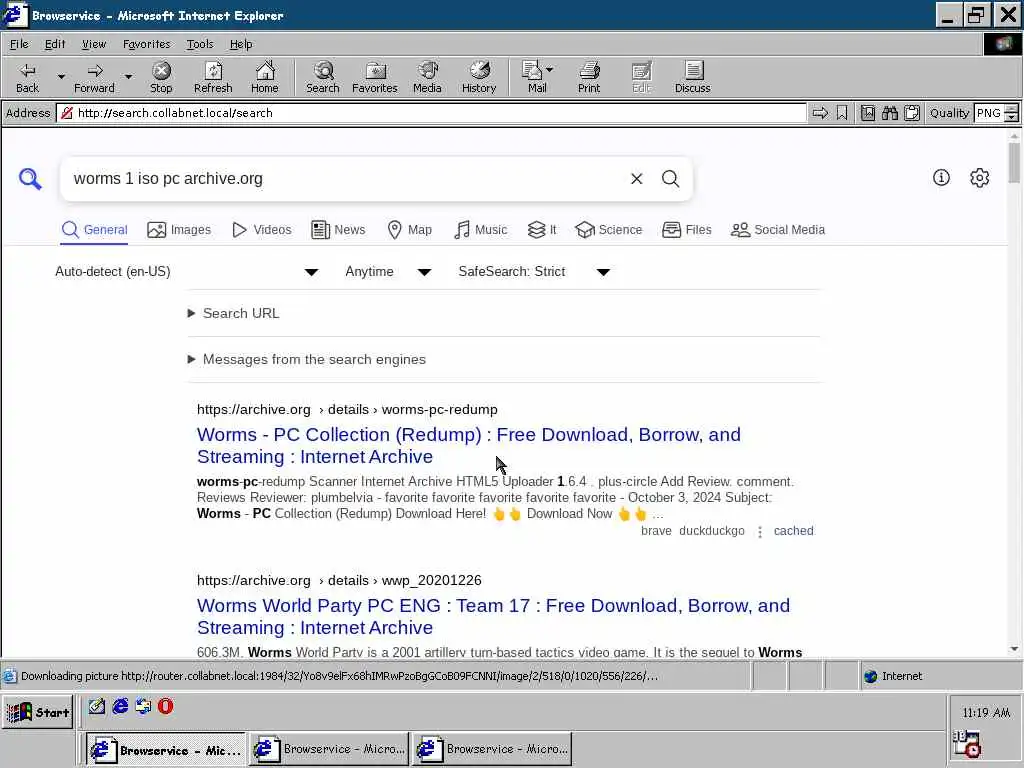Click the Forward toolbar button
1024x768 pixels.
click(x=94, y=78)
